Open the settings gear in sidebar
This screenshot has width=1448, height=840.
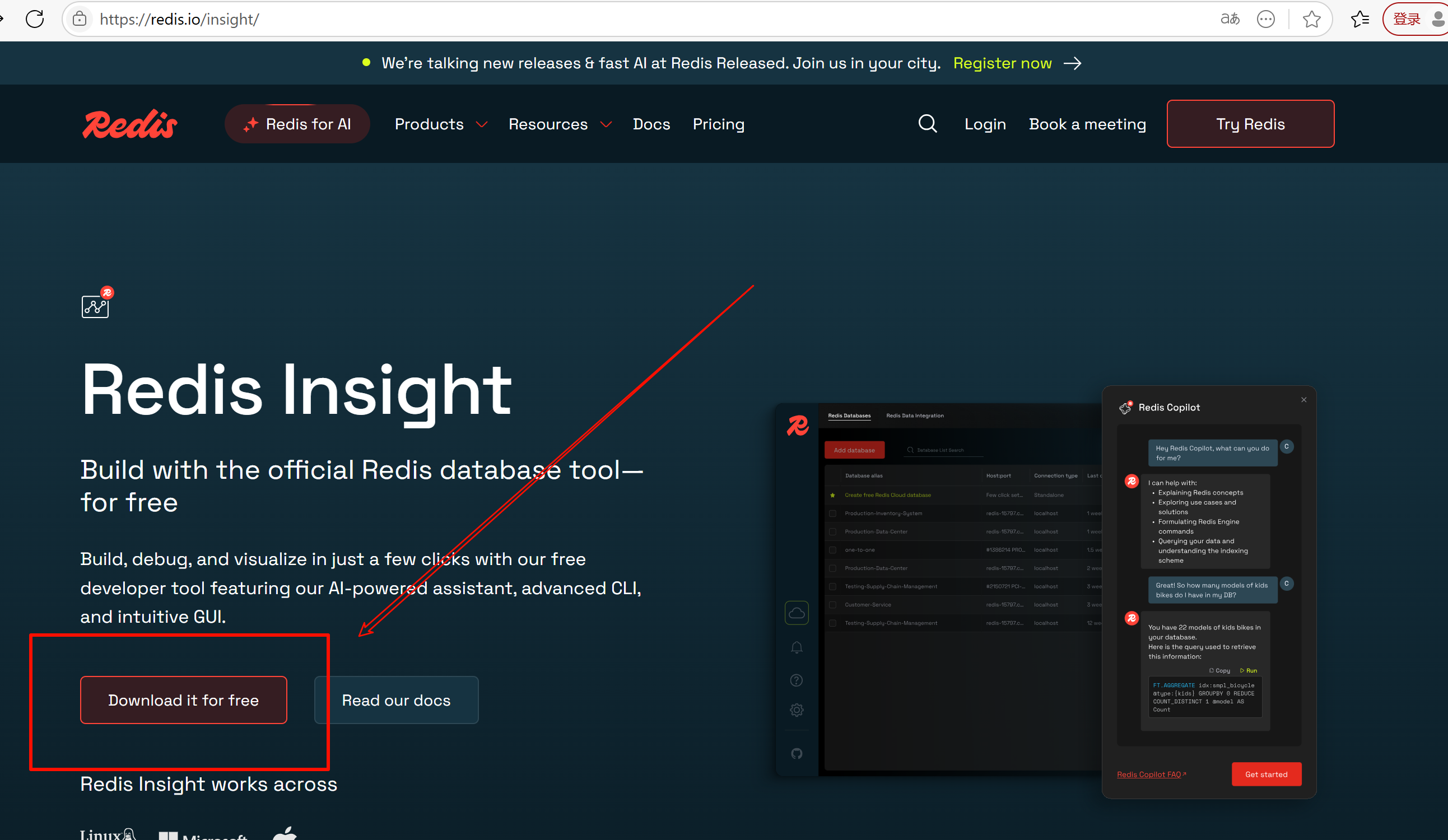797,710
